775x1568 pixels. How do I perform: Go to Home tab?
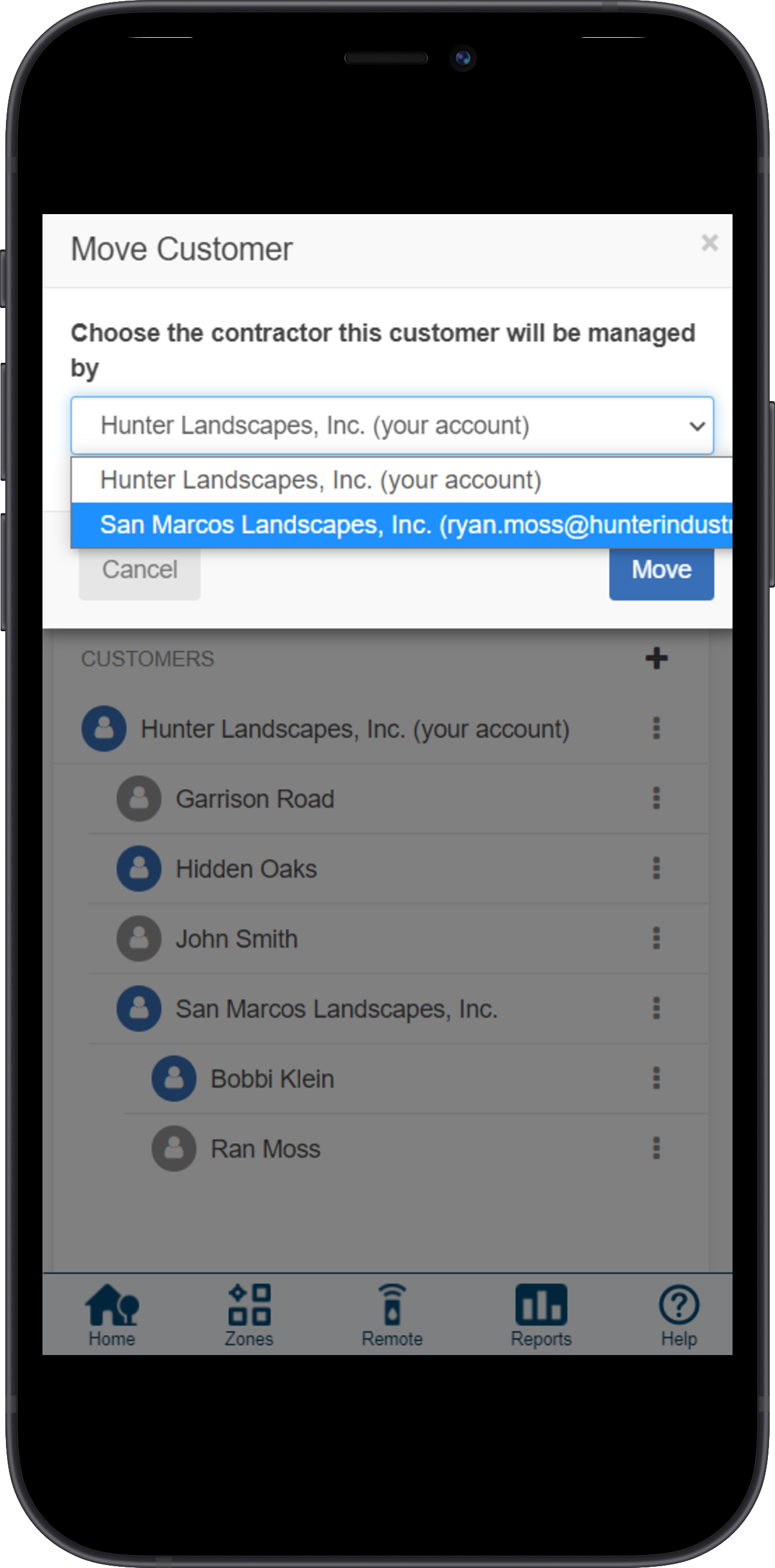pyautogui.click(x=112, y=1315)
